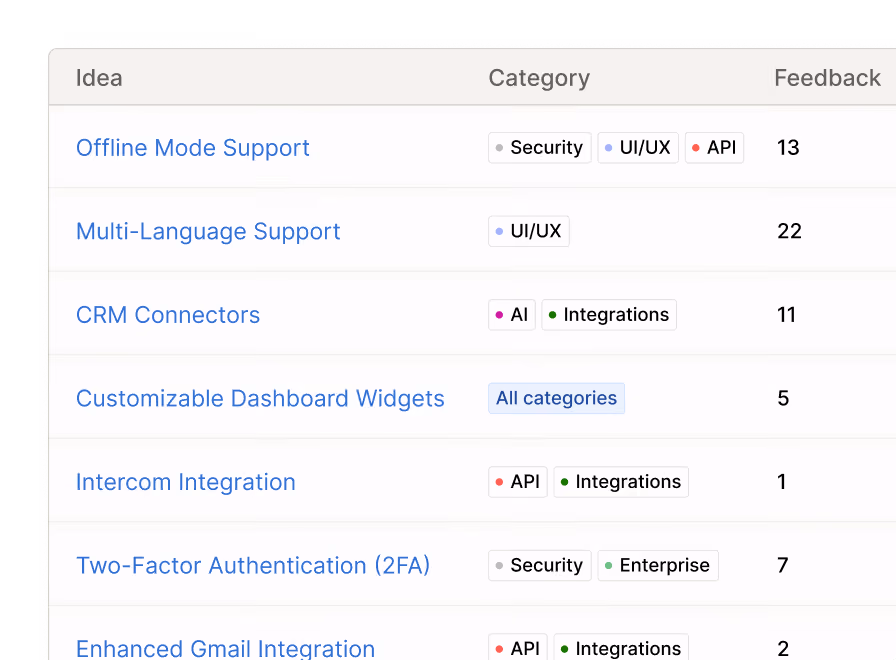This screenshot has width=896, height=660.
Task: Click API tag in Intercom Integration row
Action: (518, 482)
